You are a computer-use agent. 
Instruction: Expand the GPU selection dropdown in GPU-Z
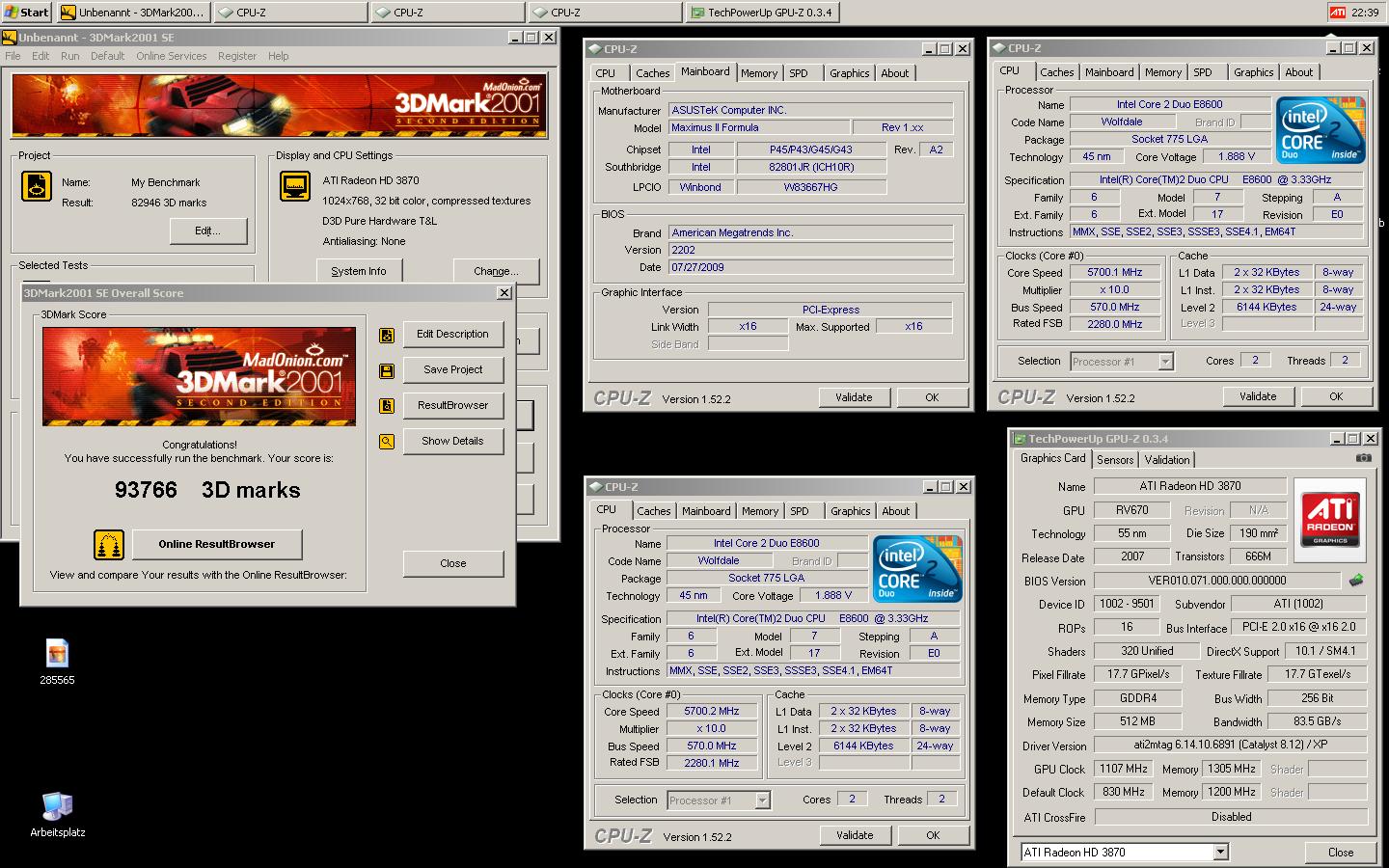tap(1220, 852)
